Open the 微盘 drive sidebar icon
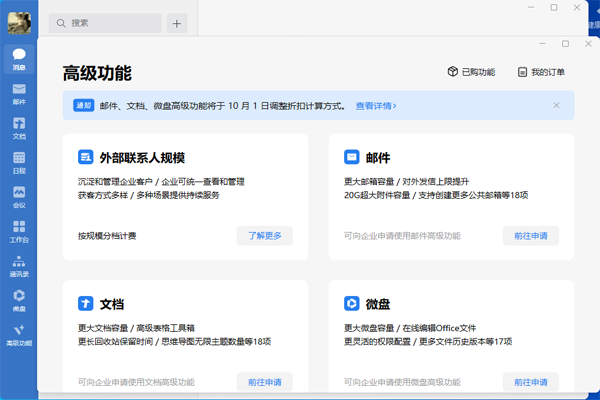The image size is (600, 400). (x=19, y=300)
